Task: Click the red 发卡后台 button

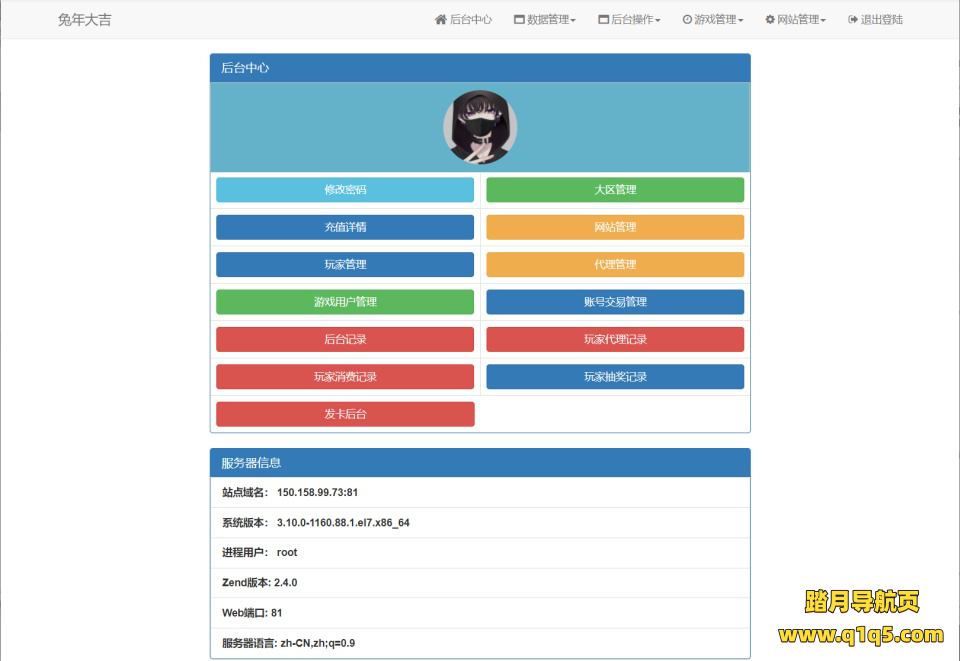Action: point(345,414)
